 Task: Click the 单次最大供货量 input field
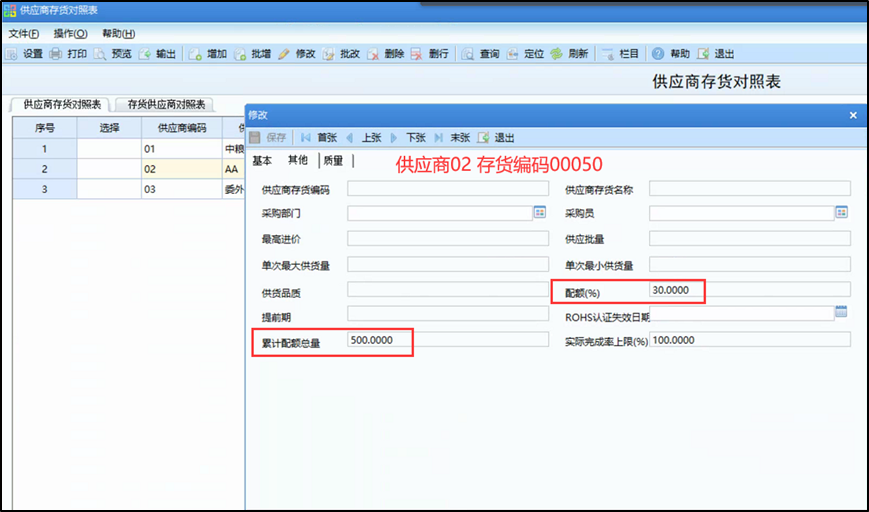[448, 264]
